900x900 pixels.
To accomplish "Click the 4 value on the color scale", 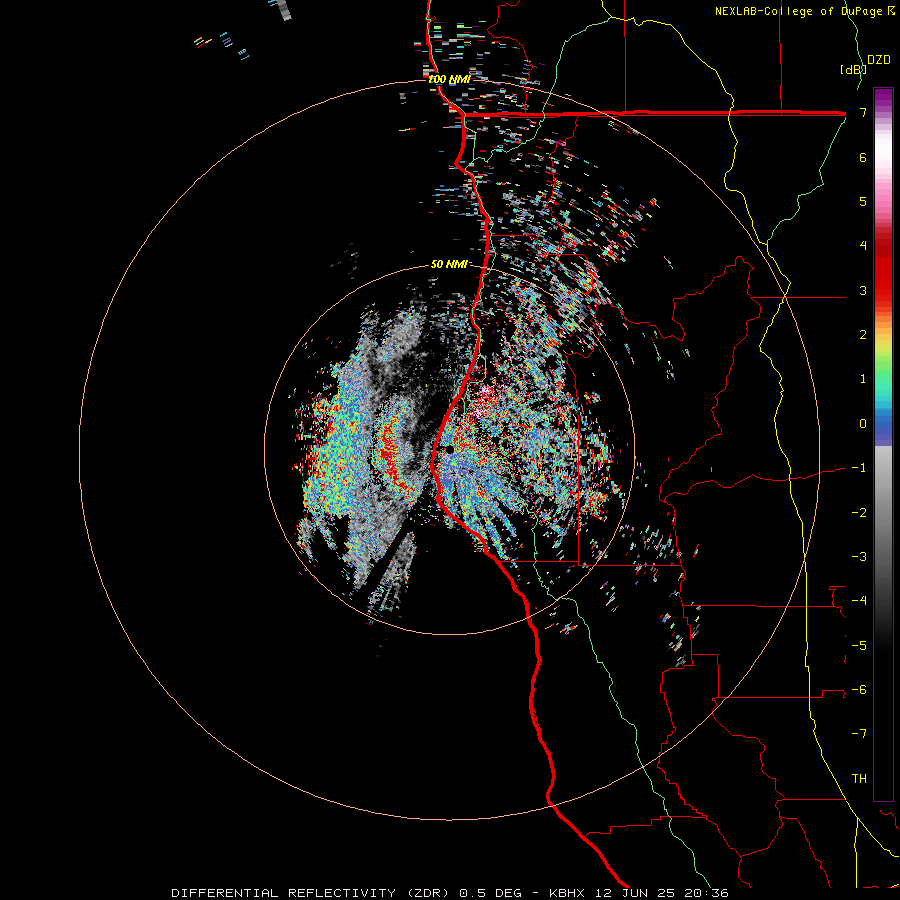I will pos(863,246).
